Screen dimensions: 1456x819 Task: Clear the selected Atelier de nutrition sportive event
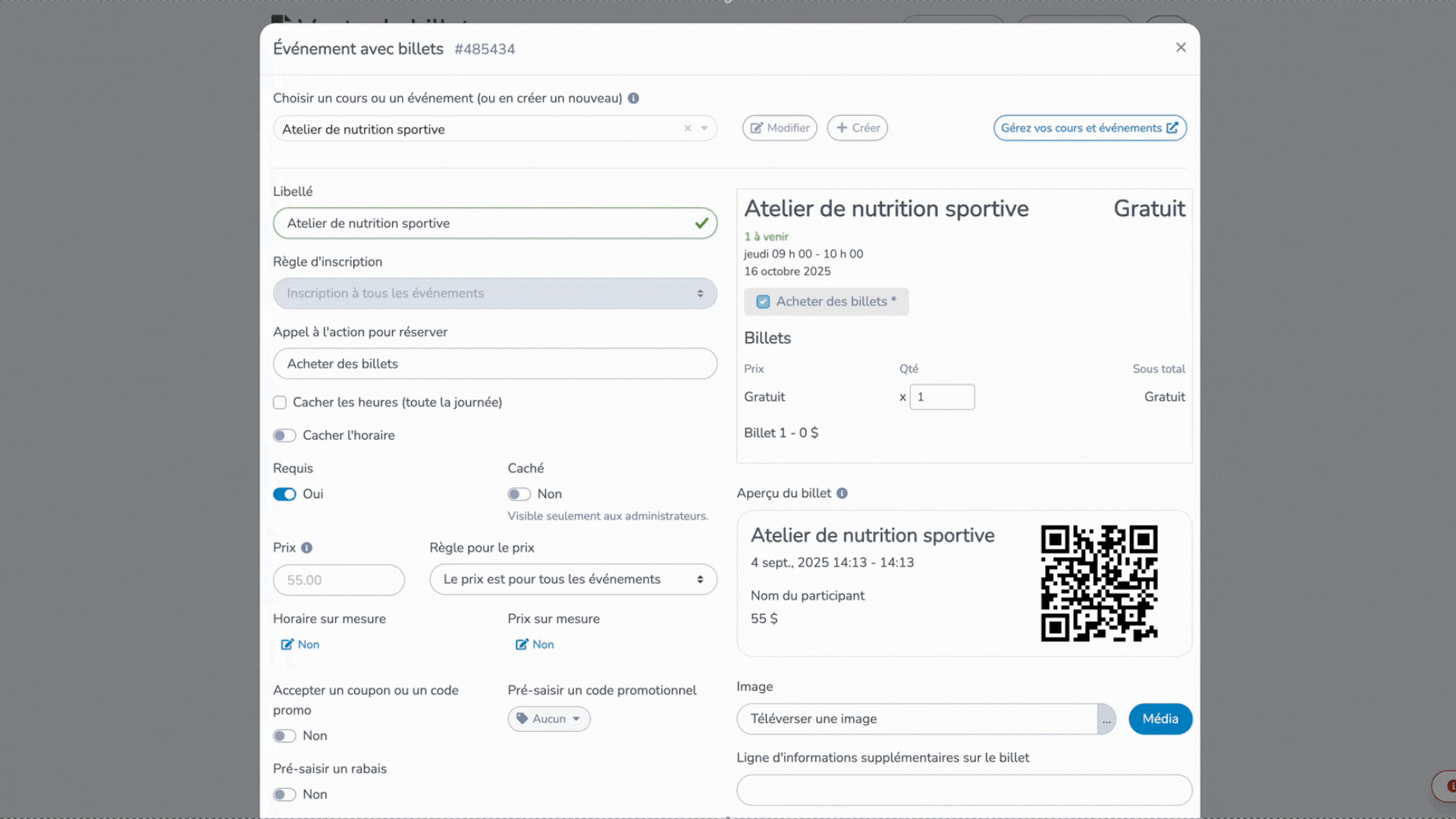tap(688, 129)
